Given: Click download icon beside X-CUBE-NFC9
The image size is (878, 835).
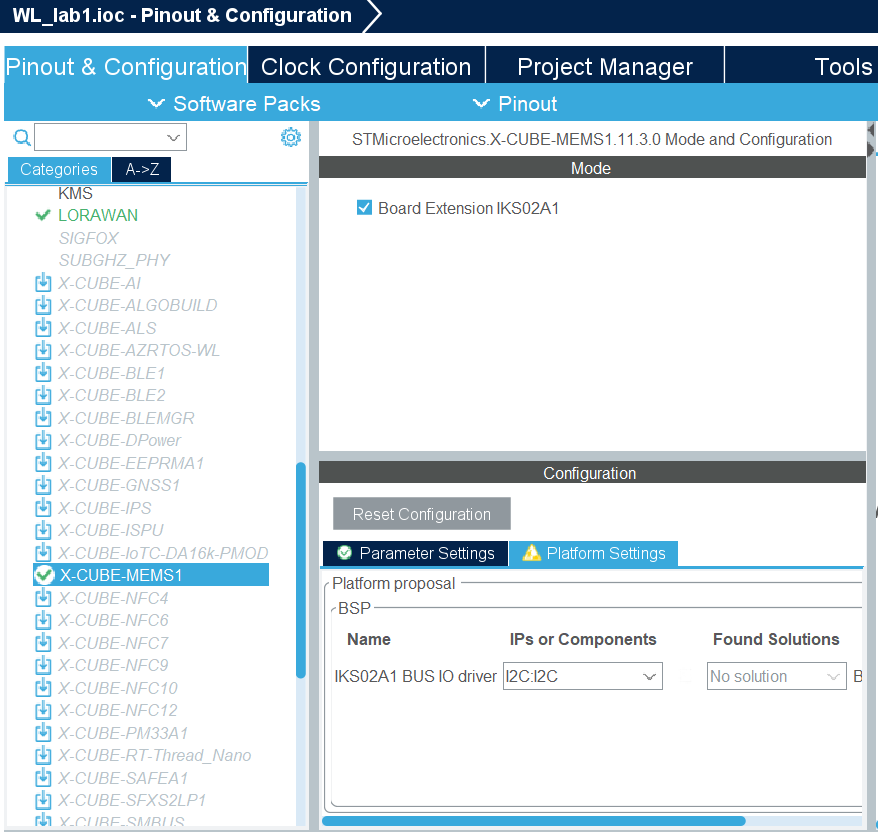Looking at the screenshot, I should coord(43,665).
